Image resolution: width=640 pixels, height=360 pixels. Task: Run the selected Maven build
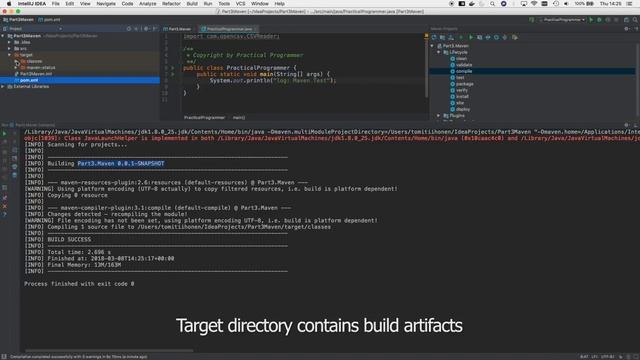click(471, 37)
